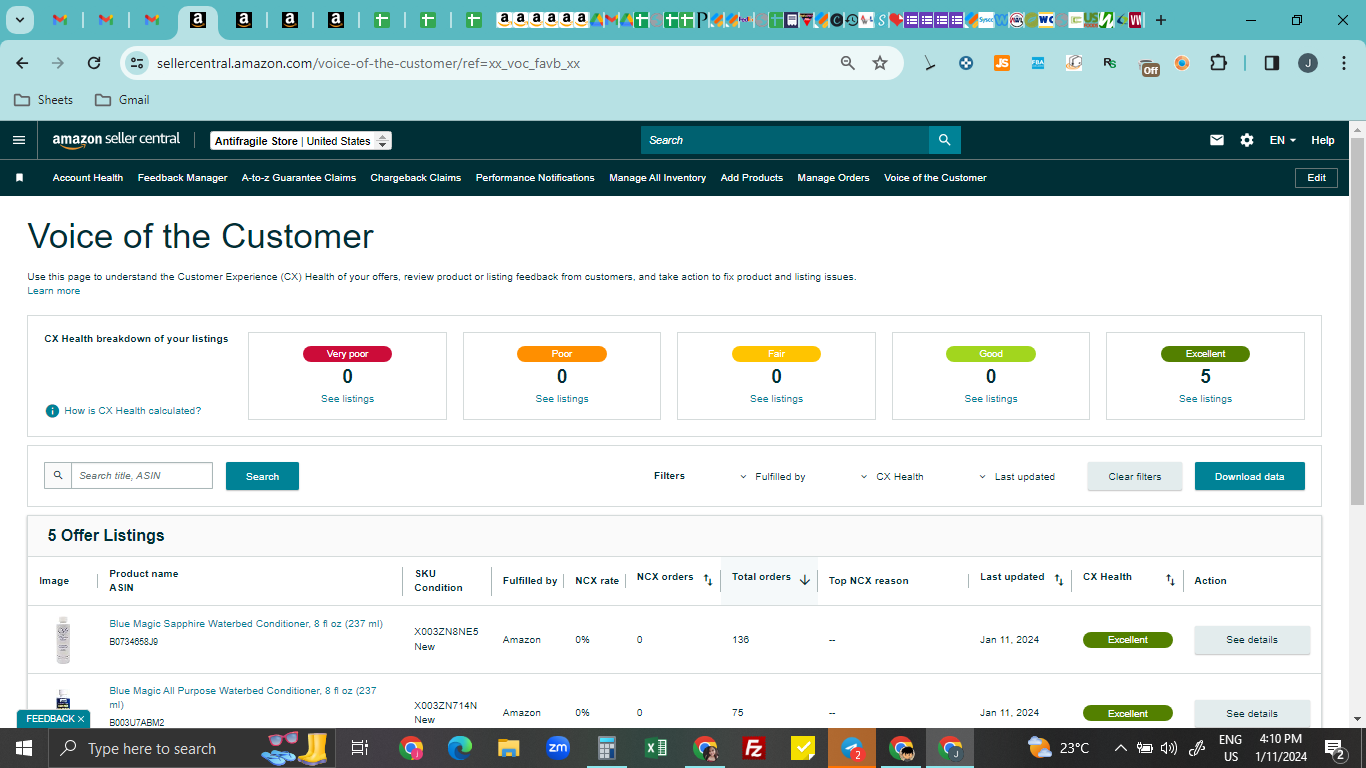Click the bookmark flag icon in favorites bar

click(x=19, y=178)
